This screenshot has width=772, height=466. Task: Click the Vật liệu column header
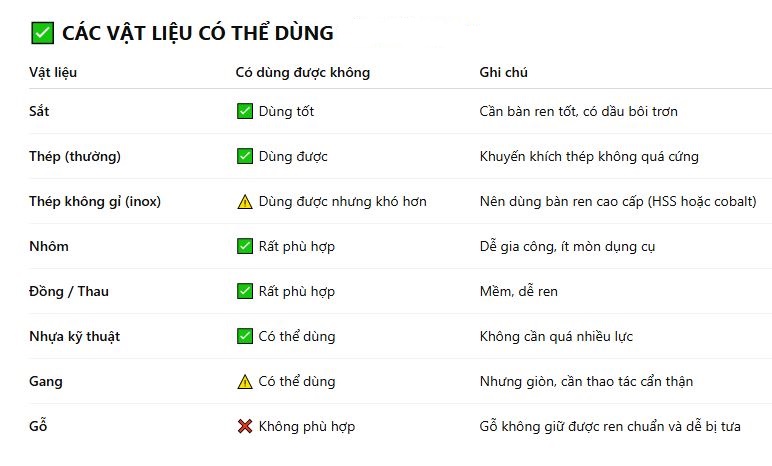coord(53,72)
